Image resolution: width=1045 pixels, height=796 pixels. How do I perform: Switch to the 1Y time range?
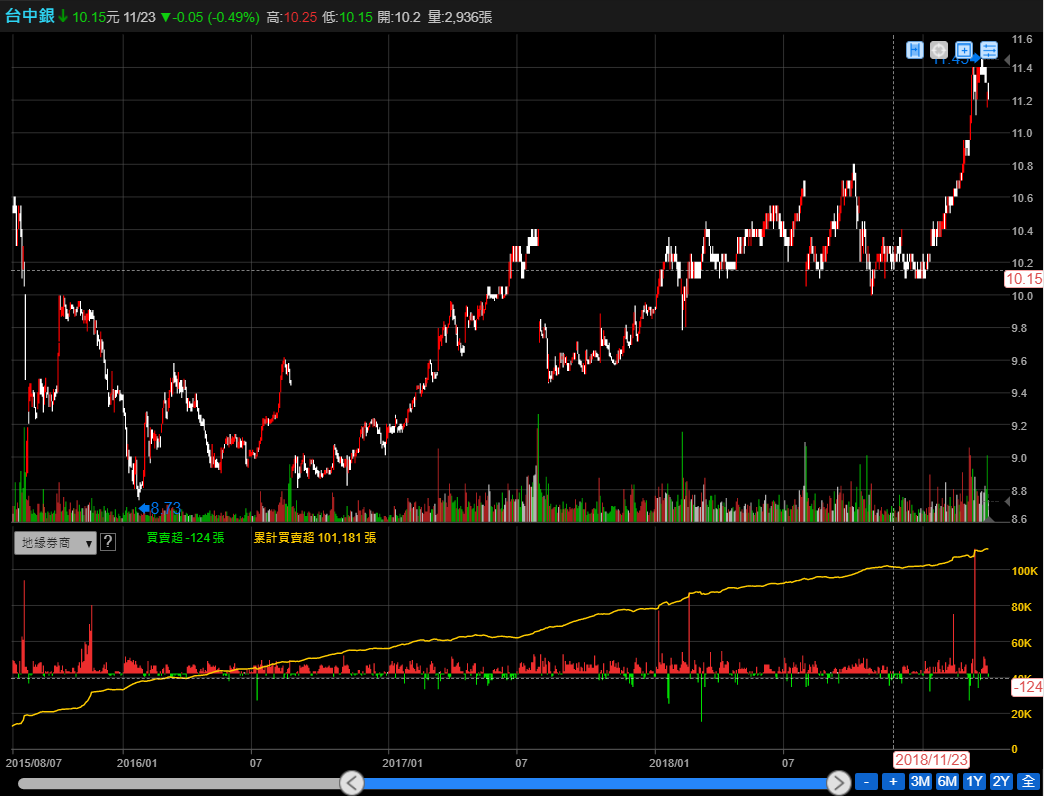(974, 781)
